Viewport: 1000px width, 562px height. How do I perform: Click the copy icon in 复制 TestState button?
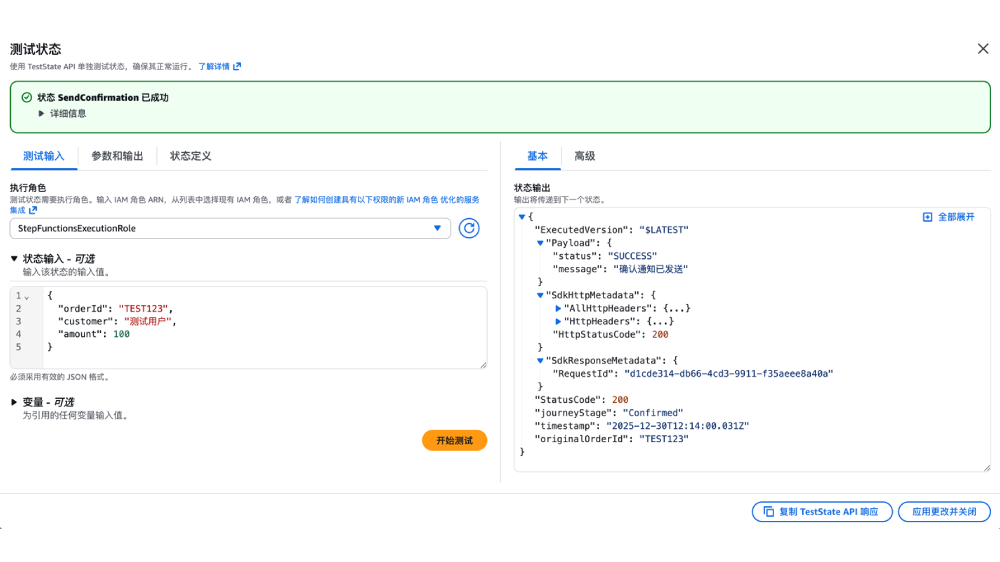click(769, 512)
